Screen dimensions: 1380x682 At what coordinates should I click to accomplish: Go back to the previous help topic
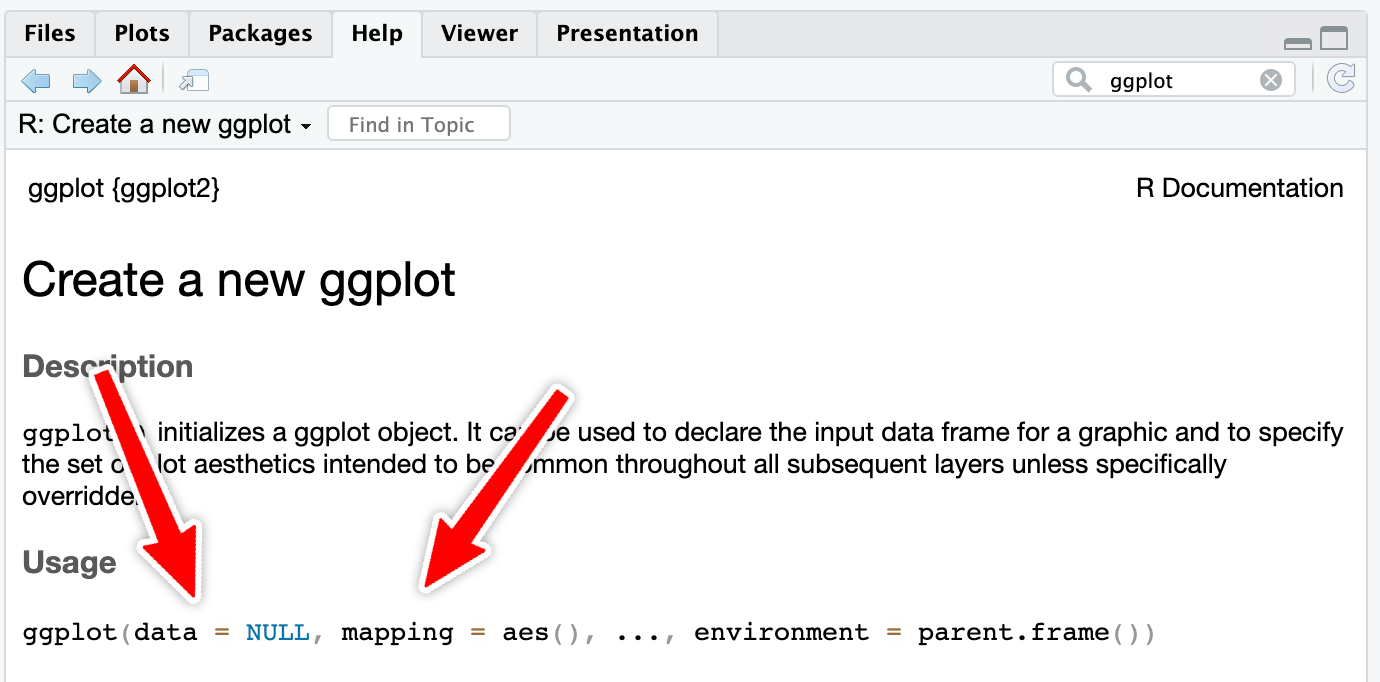[x=36, y=80]
